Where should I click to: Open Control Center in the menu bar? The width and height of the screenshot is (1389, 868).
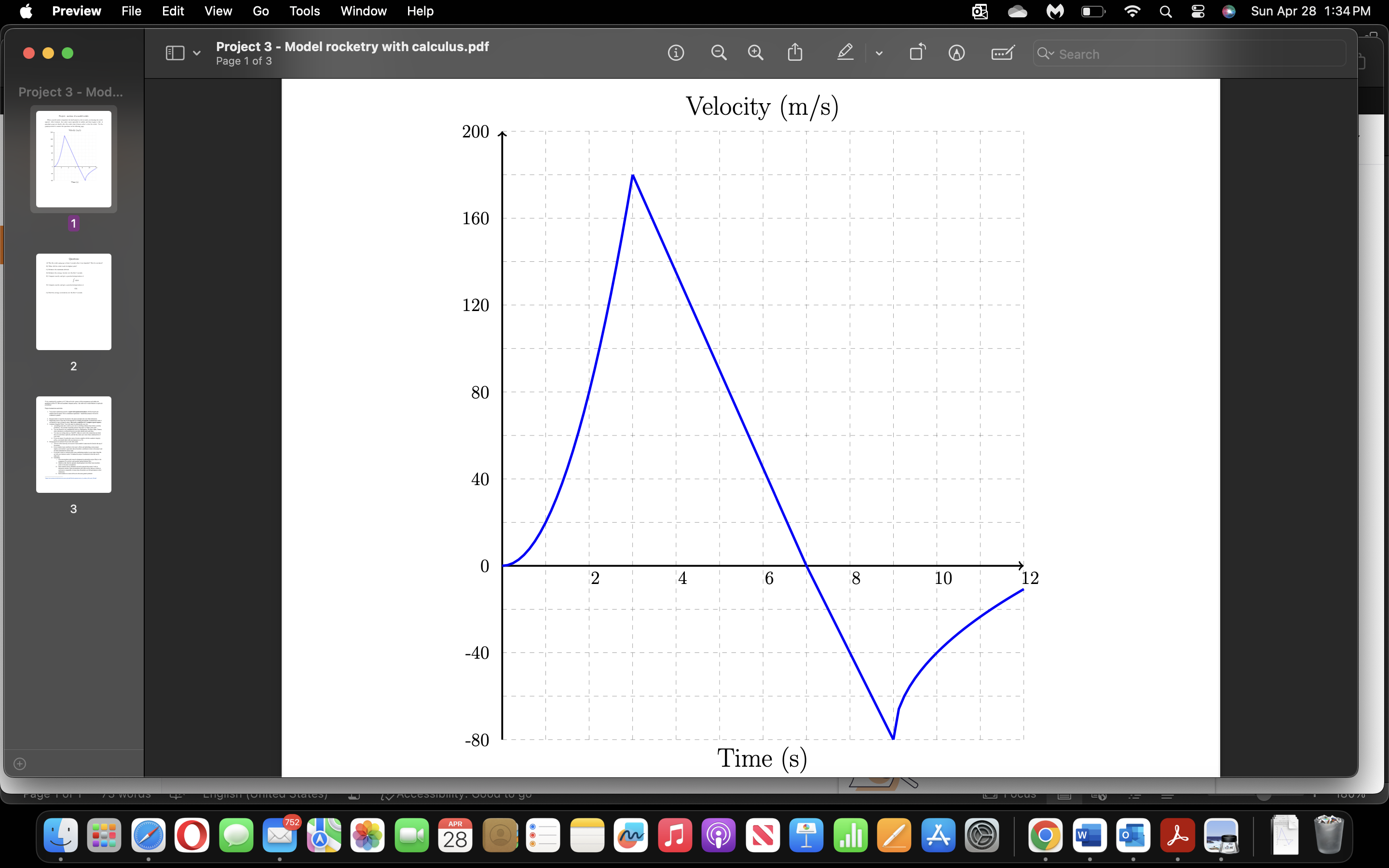(x=1198, y=11)
